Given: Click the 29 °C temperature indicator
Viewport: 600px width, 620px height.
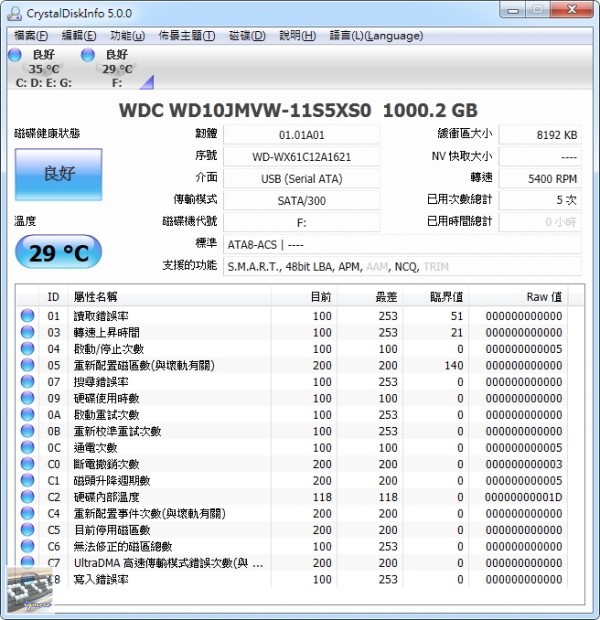Looking at the screenshot, I should tap(59, 252).
